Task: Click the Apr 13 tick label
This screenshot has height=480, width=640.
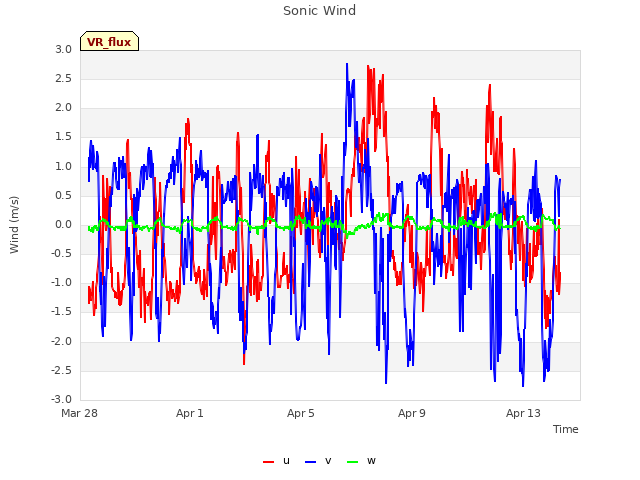Action: pos(523,413)
